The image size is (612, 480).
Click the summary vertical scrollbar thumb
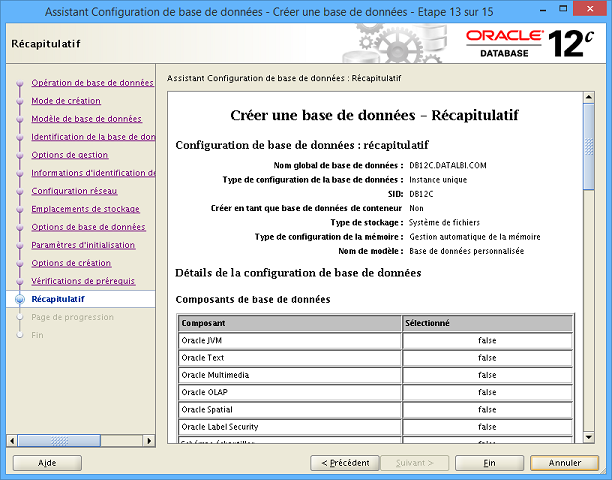589,146
